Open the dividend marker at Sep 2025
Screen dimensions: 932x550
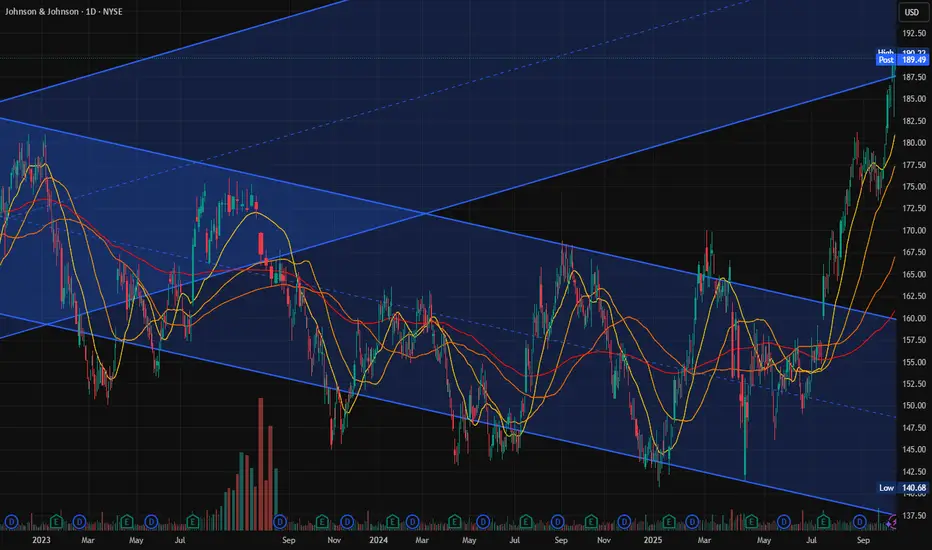pos(859,522)
